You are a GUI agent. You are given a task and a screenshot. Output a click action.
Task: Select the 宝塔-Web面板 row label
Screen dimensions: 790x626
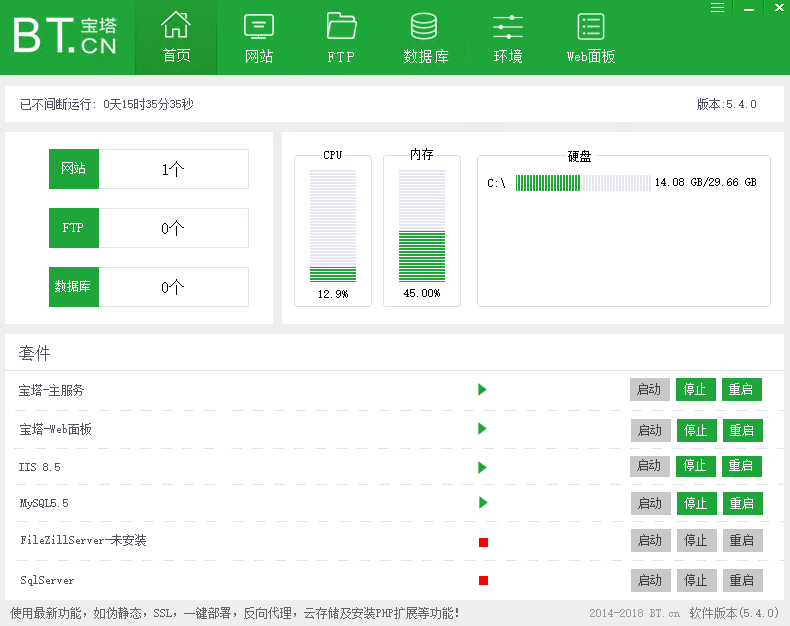coord(55,429)
